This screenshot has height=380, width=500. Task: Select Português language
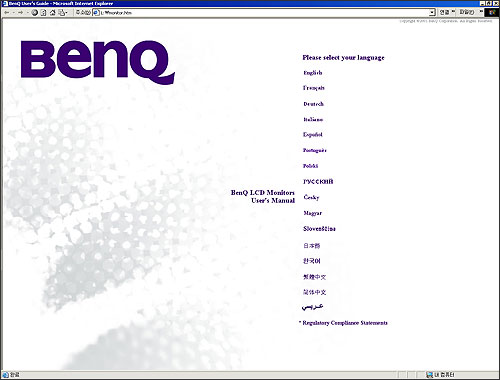(x=315, y=150)
